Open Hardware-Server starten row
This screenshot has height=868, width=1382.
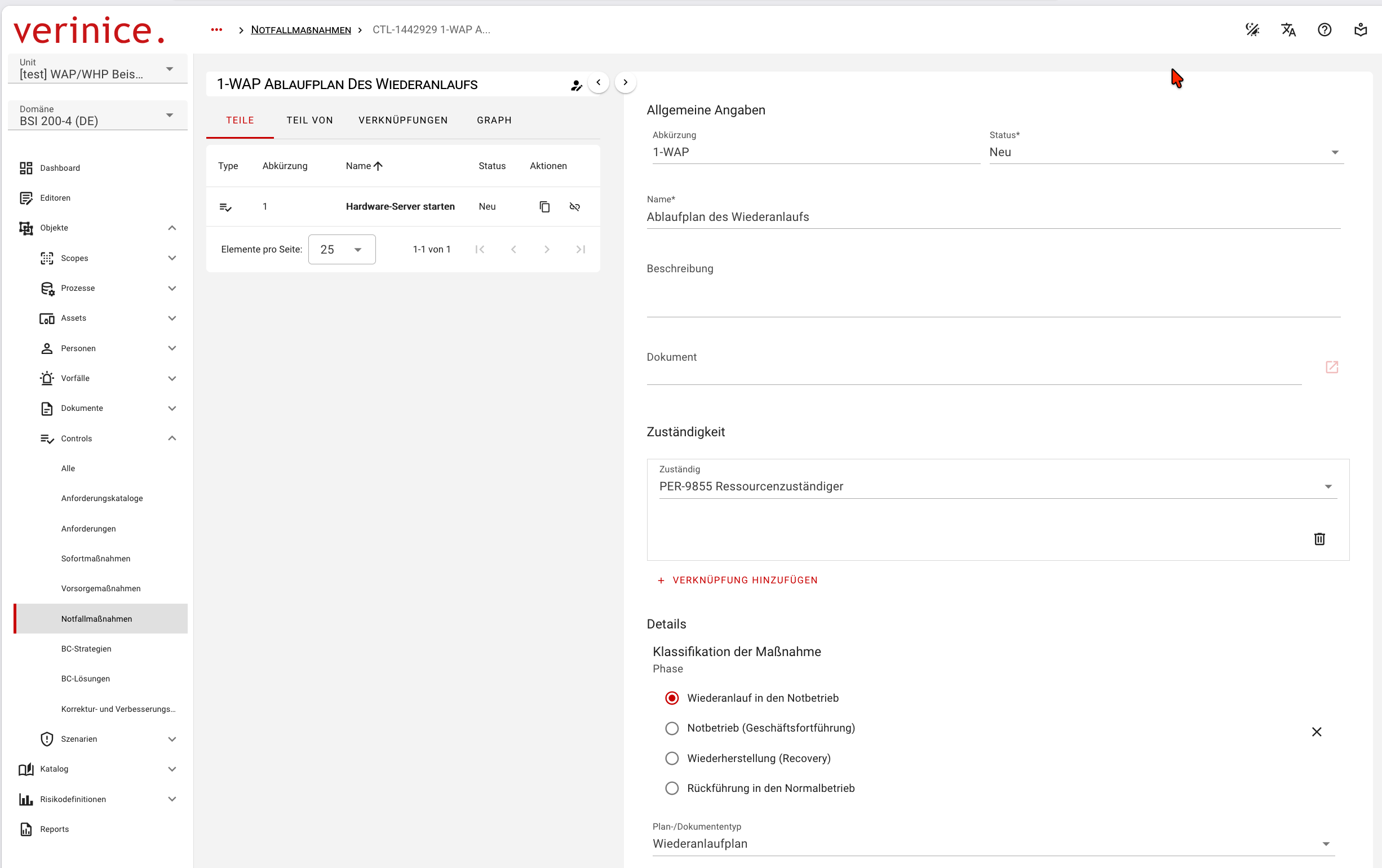[403, 207]
